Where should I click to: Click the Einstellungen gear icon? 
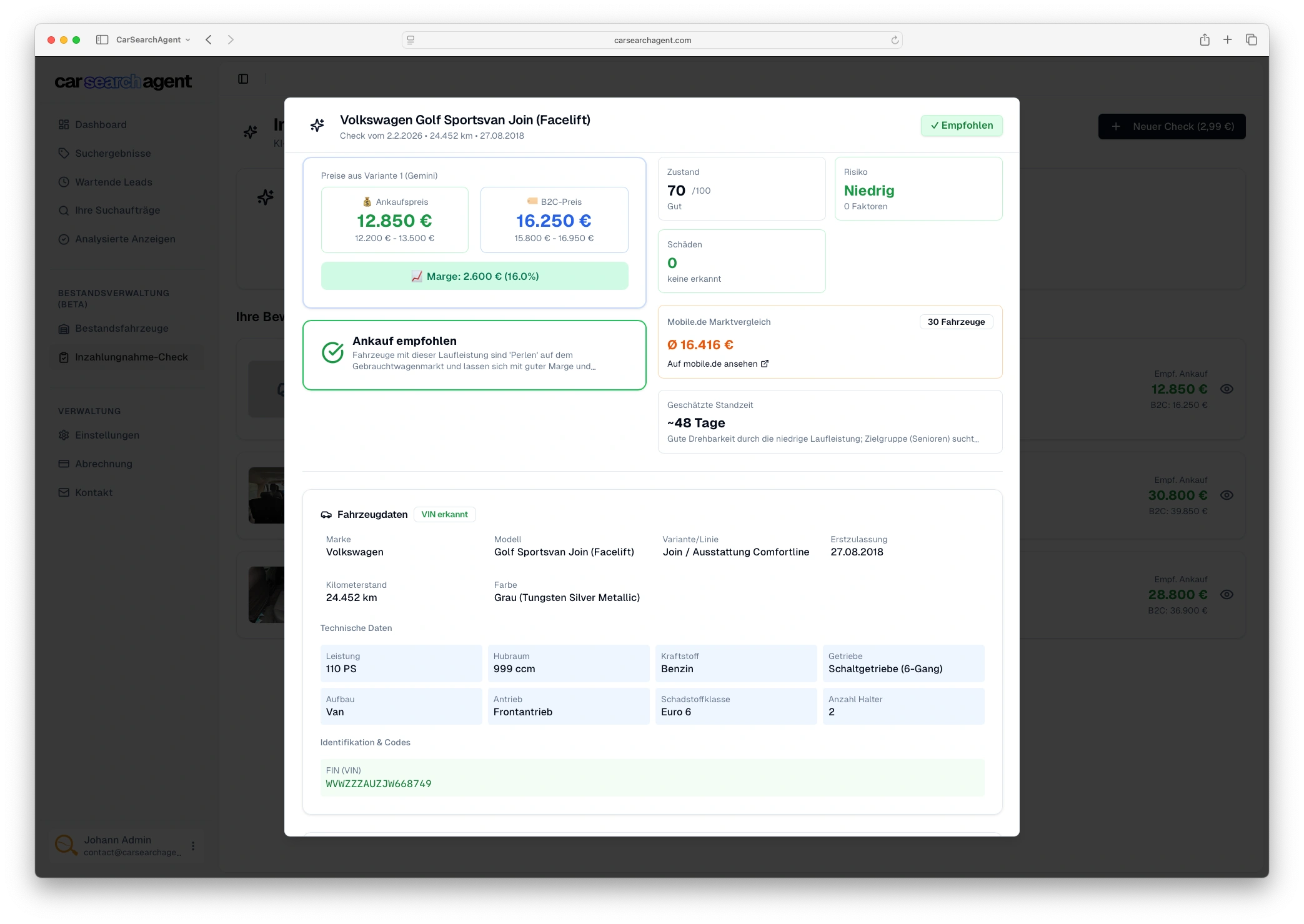64,435
